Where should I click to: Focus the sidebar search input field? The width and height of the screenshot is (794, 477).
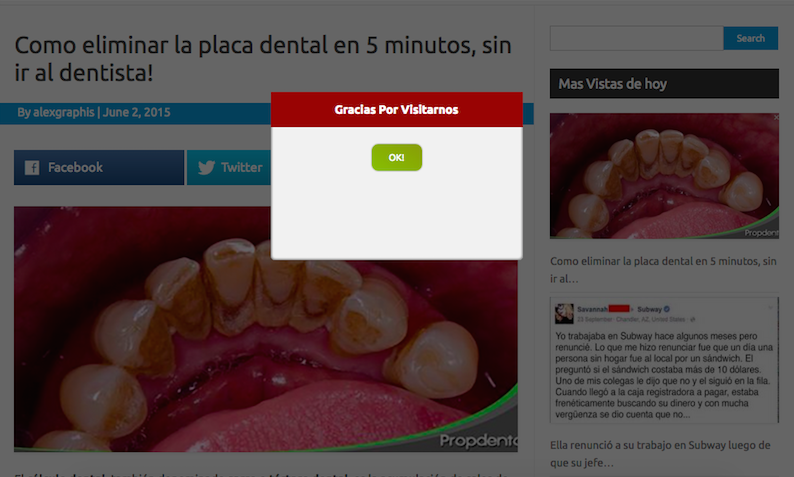pos(637,38)
